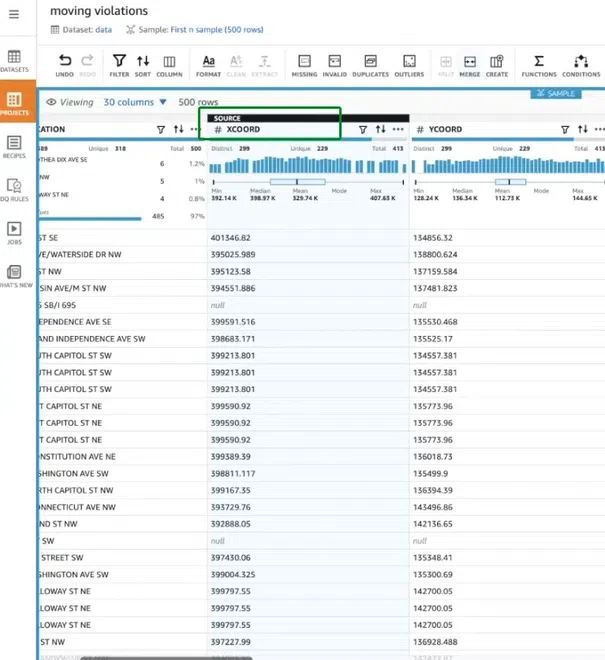
Task: Open the hamburger navigation menu
Action: (14, 14)
